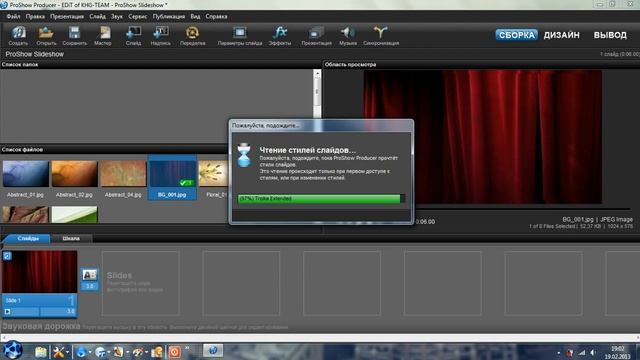Click the AB transition icon after Slide 1
640x360 pixels.
(89, 275)
